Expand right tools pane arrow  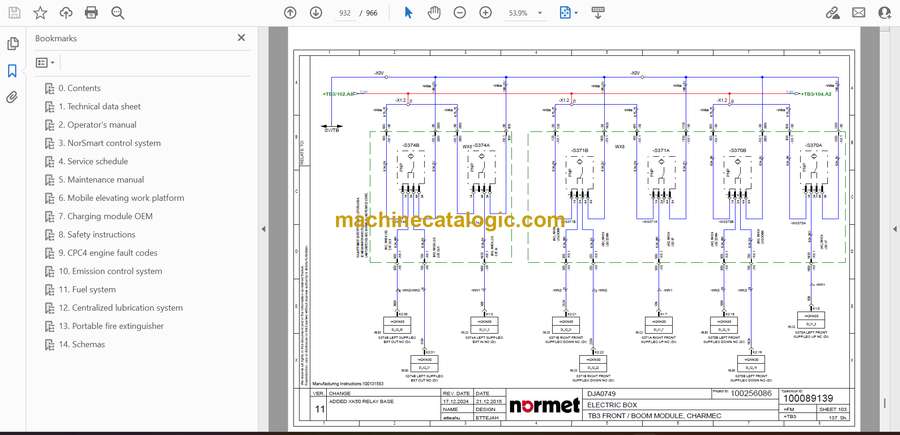pos(894,229)
